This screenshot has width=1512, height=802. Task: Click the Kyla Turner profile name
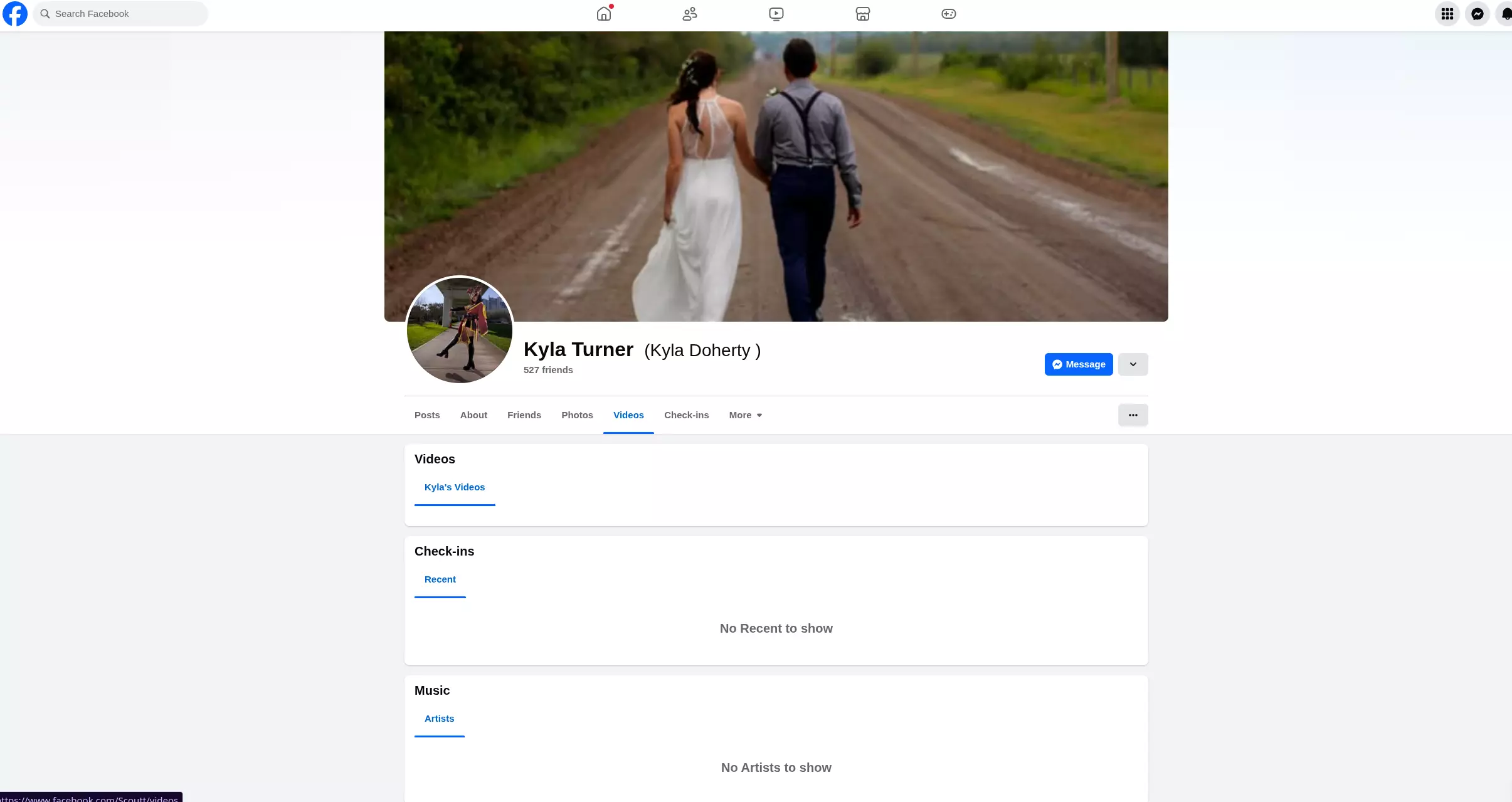tap(578, 349)
